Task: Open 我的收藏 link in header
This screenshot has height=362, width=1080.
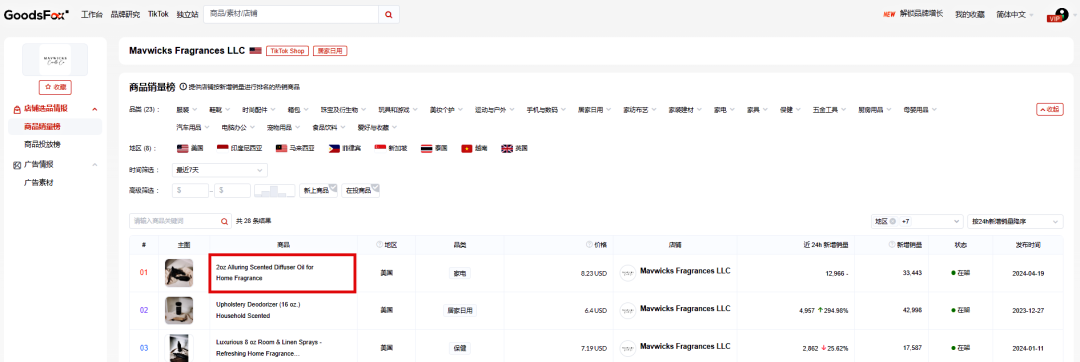Action: click(969, 14)
